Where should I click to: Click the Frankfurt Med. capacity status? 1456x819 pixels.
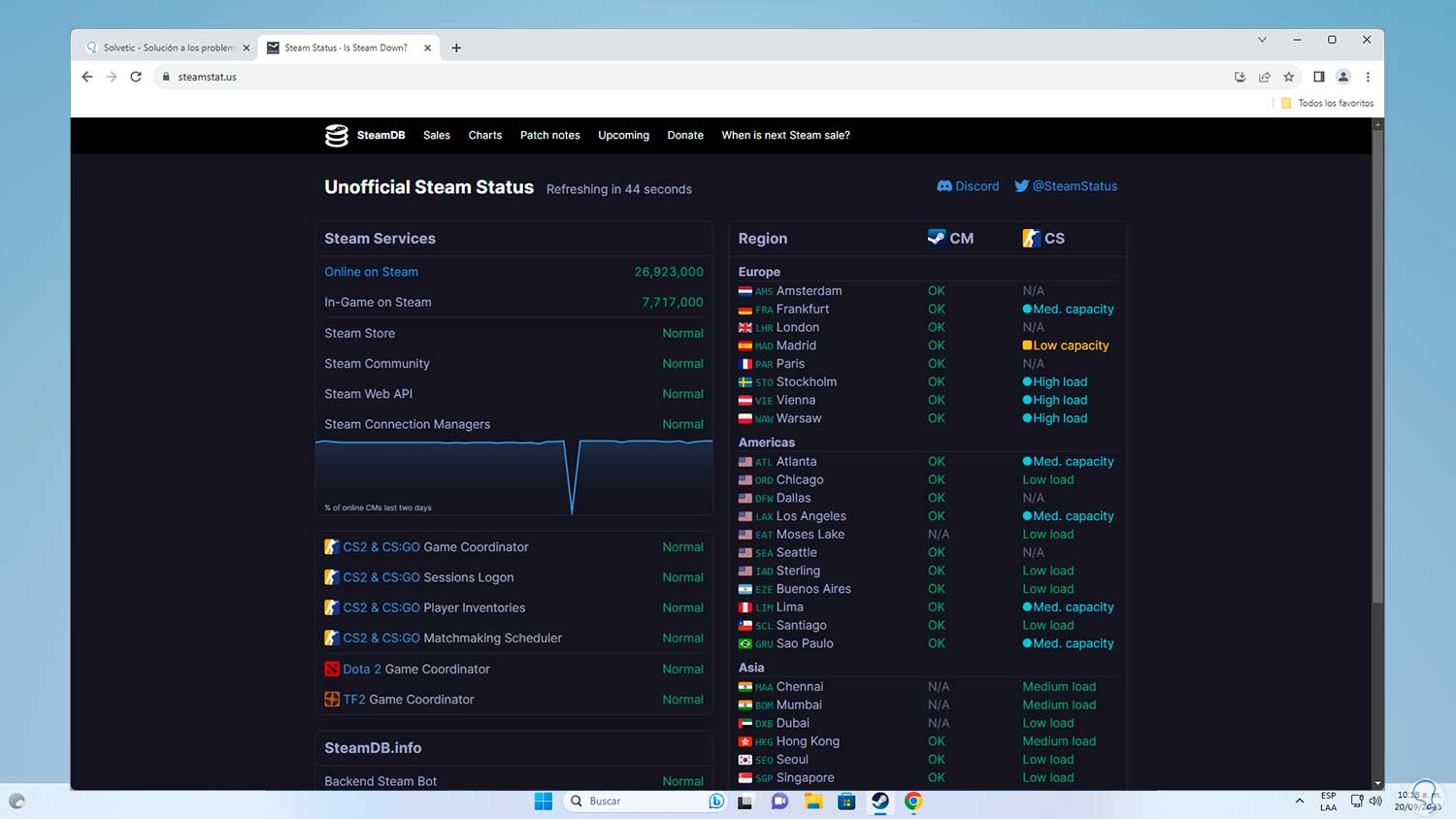[1069, 310]
